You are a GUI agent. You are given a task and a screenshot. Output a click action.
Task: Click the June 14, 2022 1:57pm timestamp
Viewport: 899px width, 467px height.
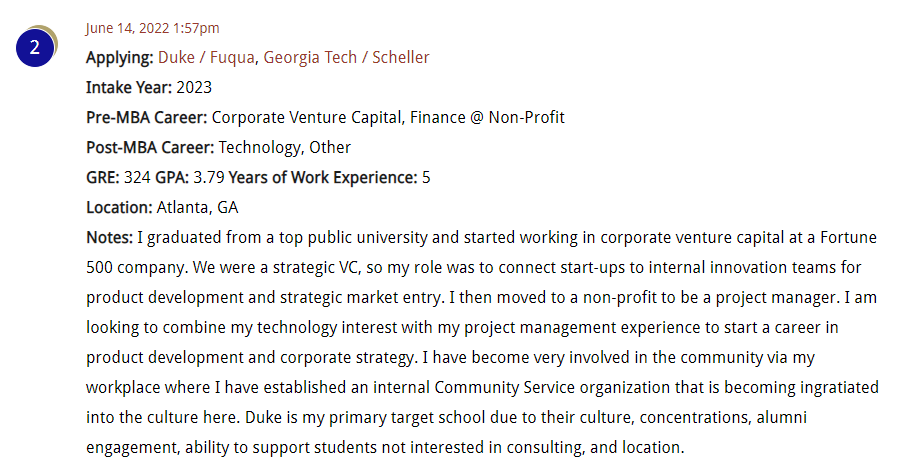click(153, 28)
